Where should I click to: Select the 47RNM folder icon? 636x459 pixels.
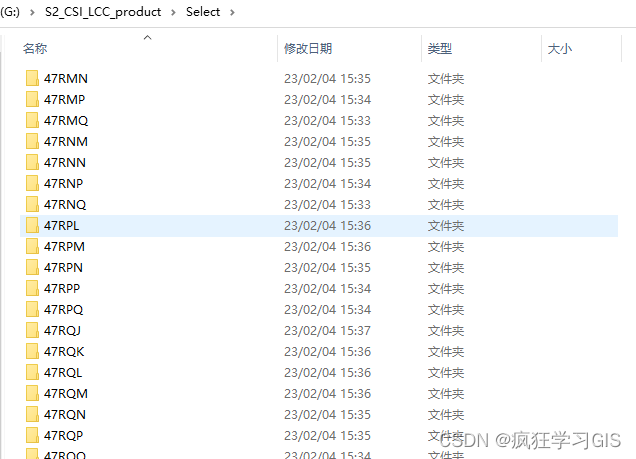click(x=32, y=142)
